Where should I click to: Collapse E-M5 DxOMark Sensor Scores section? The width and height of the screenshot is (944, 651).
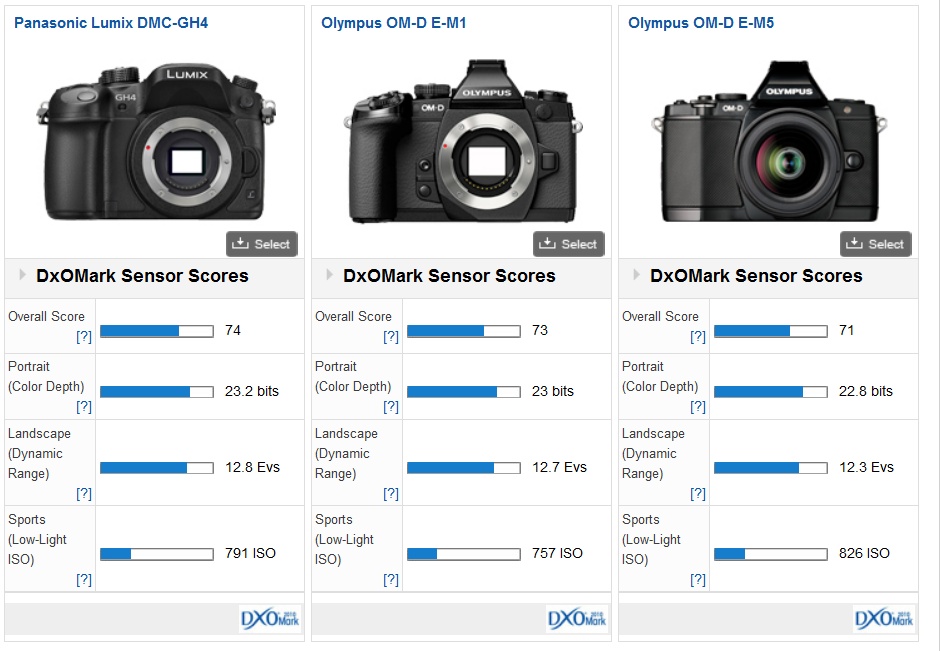(636, 275)
